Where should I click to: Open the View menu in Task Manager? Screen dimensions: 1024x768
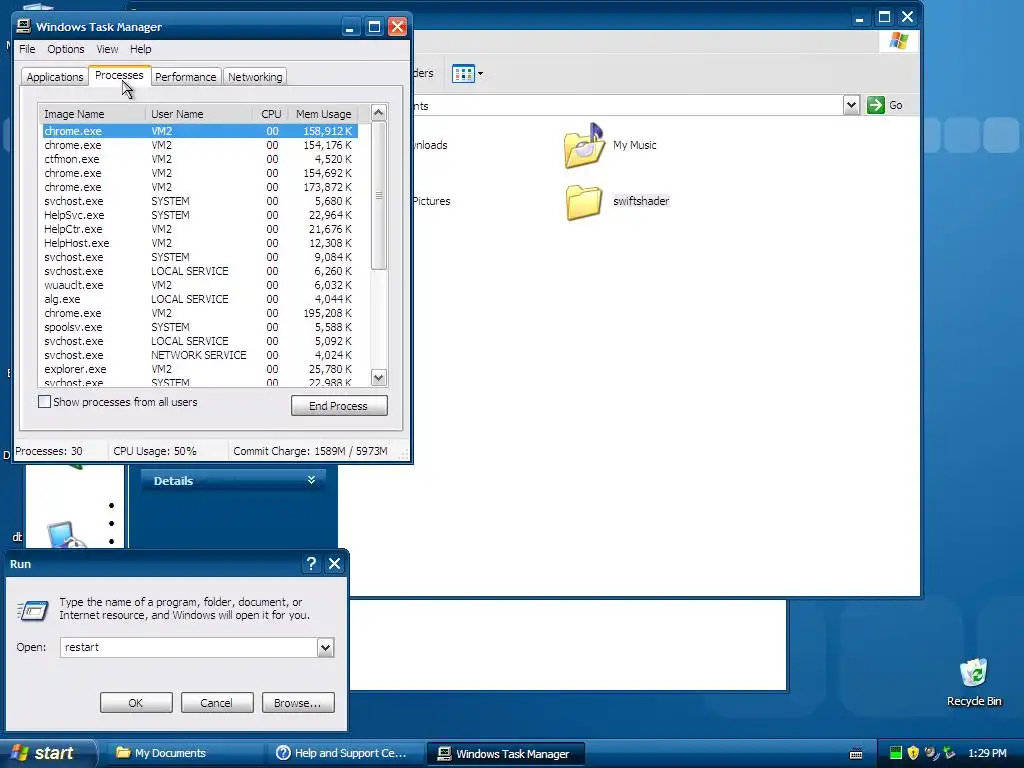[107, 49]
